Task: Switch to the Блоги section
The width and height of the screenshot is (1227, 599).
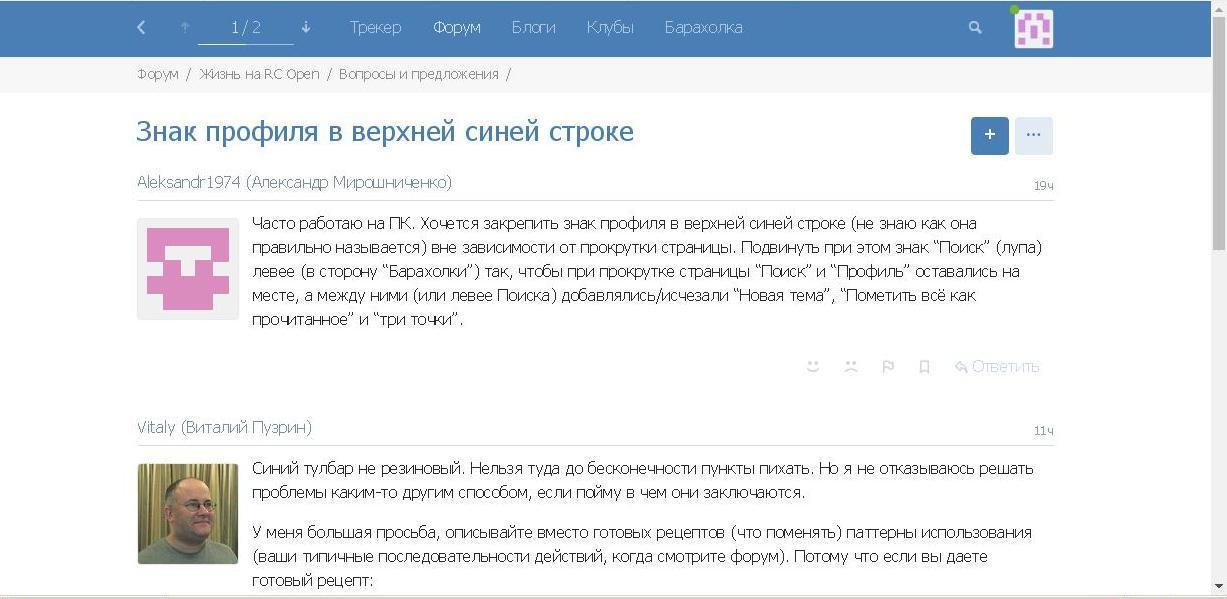Action: 533,28
